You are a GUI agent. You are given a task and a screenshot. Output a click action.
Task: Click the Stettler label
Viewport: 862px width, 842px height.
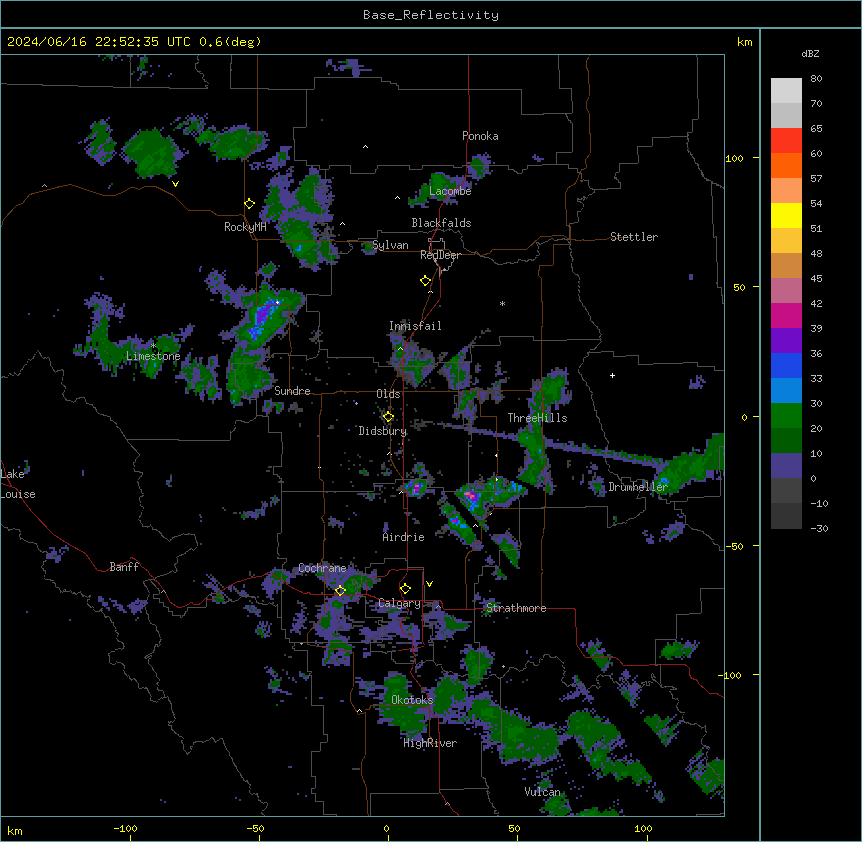click(634, 237)
